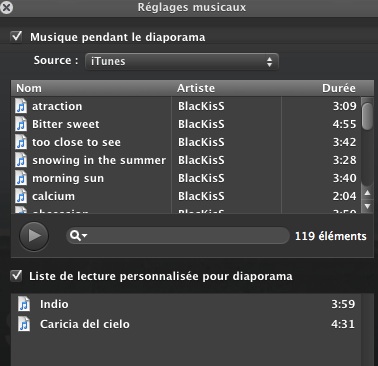The image size is (378, 366).
Task: Click music file icon beside Bitter sweet
Action: click(21, 124)
